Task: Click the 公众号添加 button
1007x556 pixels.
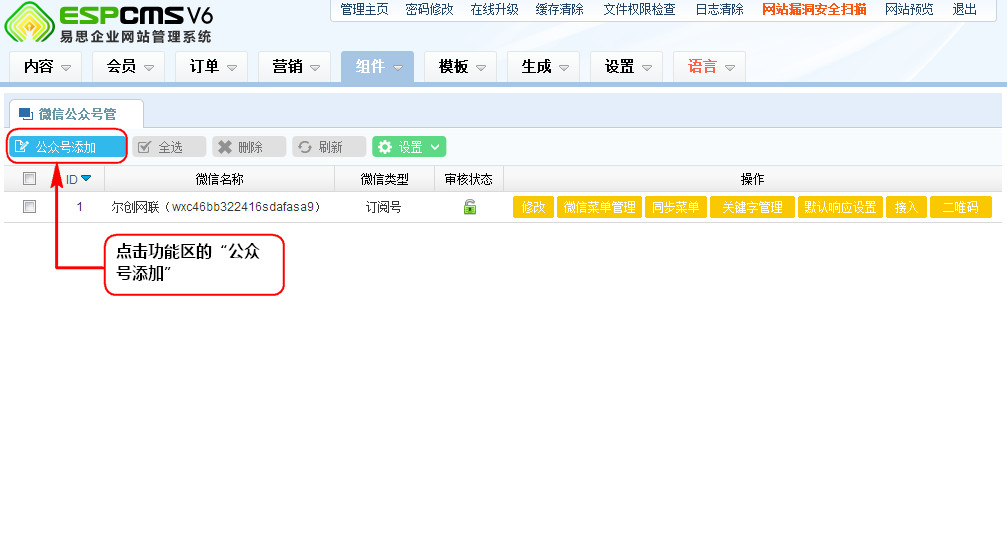Action: click(67, 146)
